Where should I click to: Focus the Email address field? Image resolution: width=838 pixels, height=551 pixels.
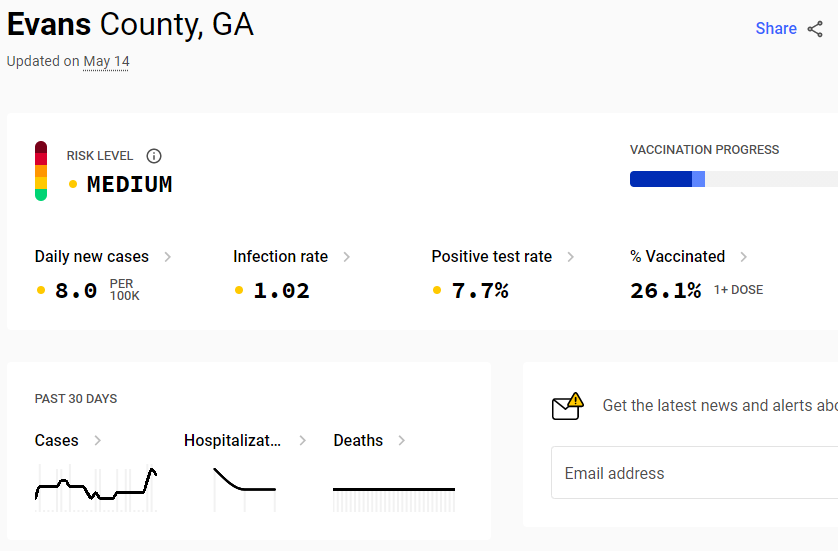pos(695,473)
